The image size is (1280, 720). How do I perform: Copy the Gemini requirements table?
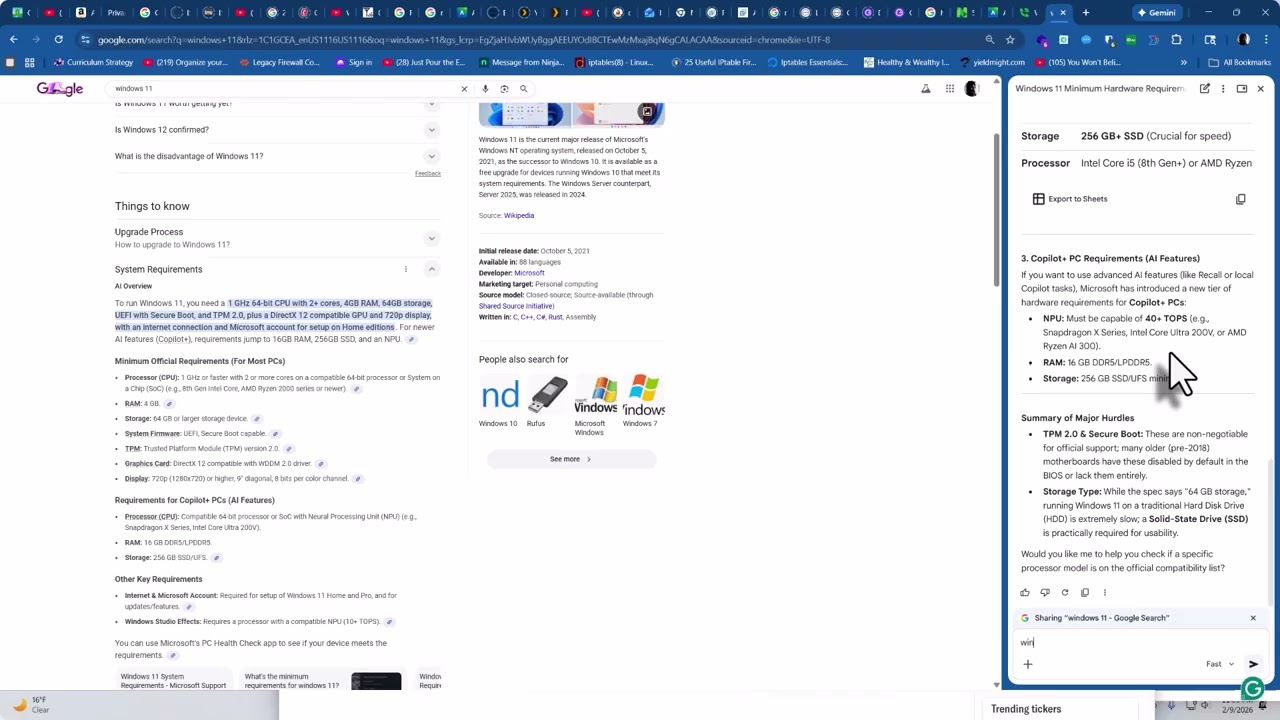click(1241, 199)
